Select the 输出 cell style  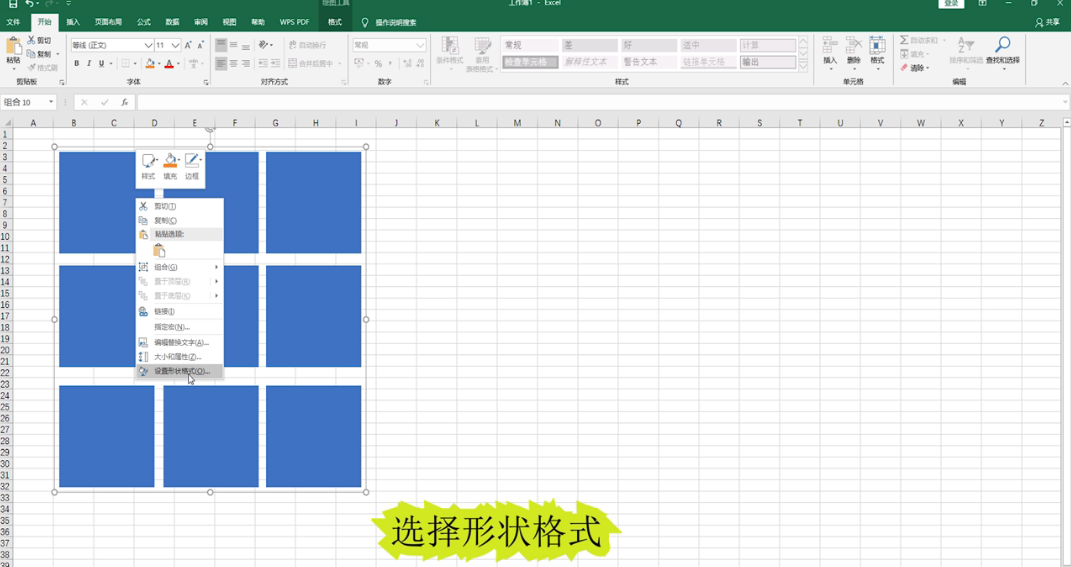[x=768, y=61]
